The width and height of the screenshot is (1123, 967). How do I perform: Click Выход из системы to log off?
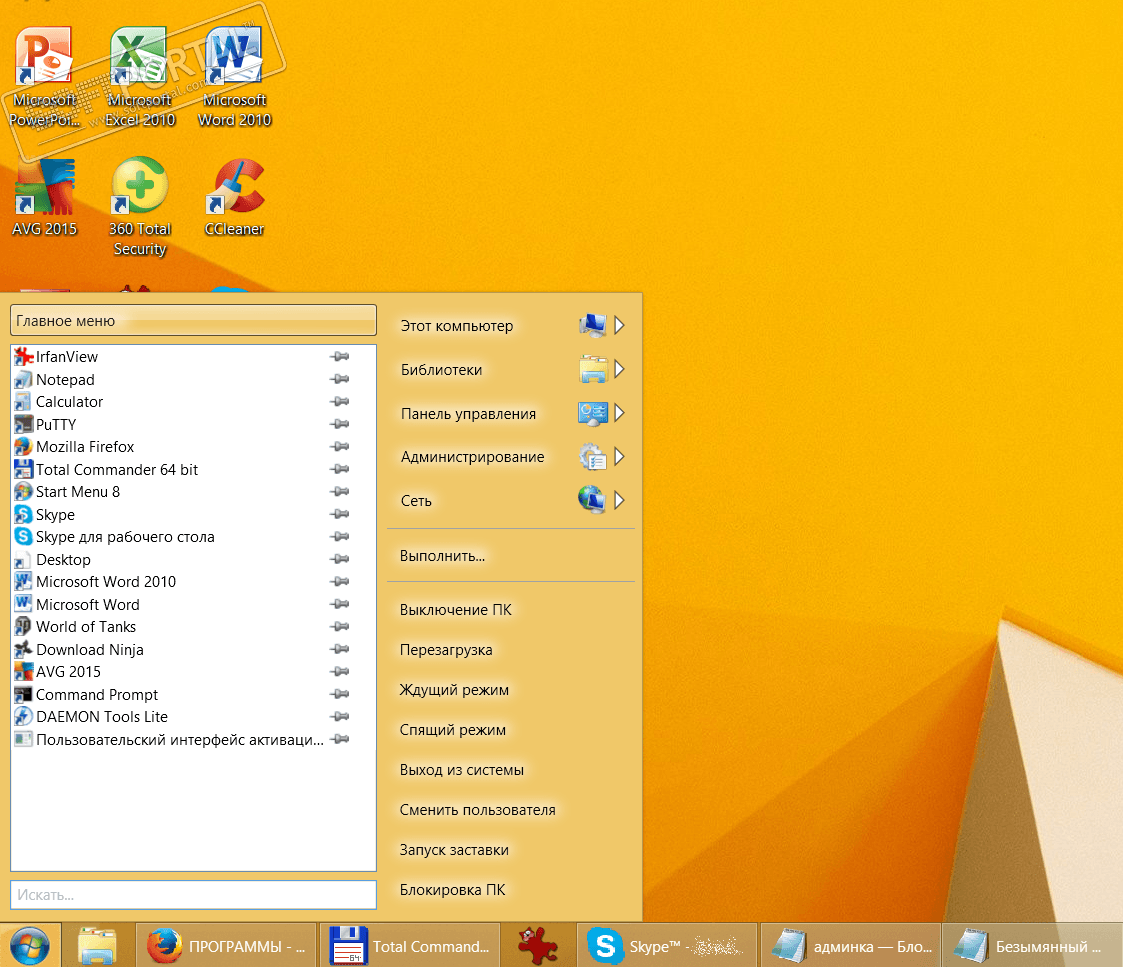point(462,770)
